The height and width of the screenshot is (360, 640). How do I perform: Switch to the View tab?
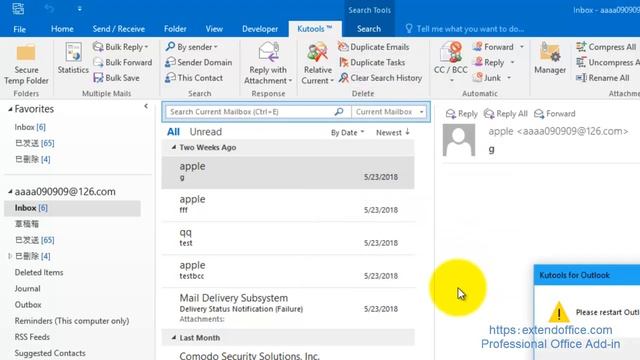(214, 29)
